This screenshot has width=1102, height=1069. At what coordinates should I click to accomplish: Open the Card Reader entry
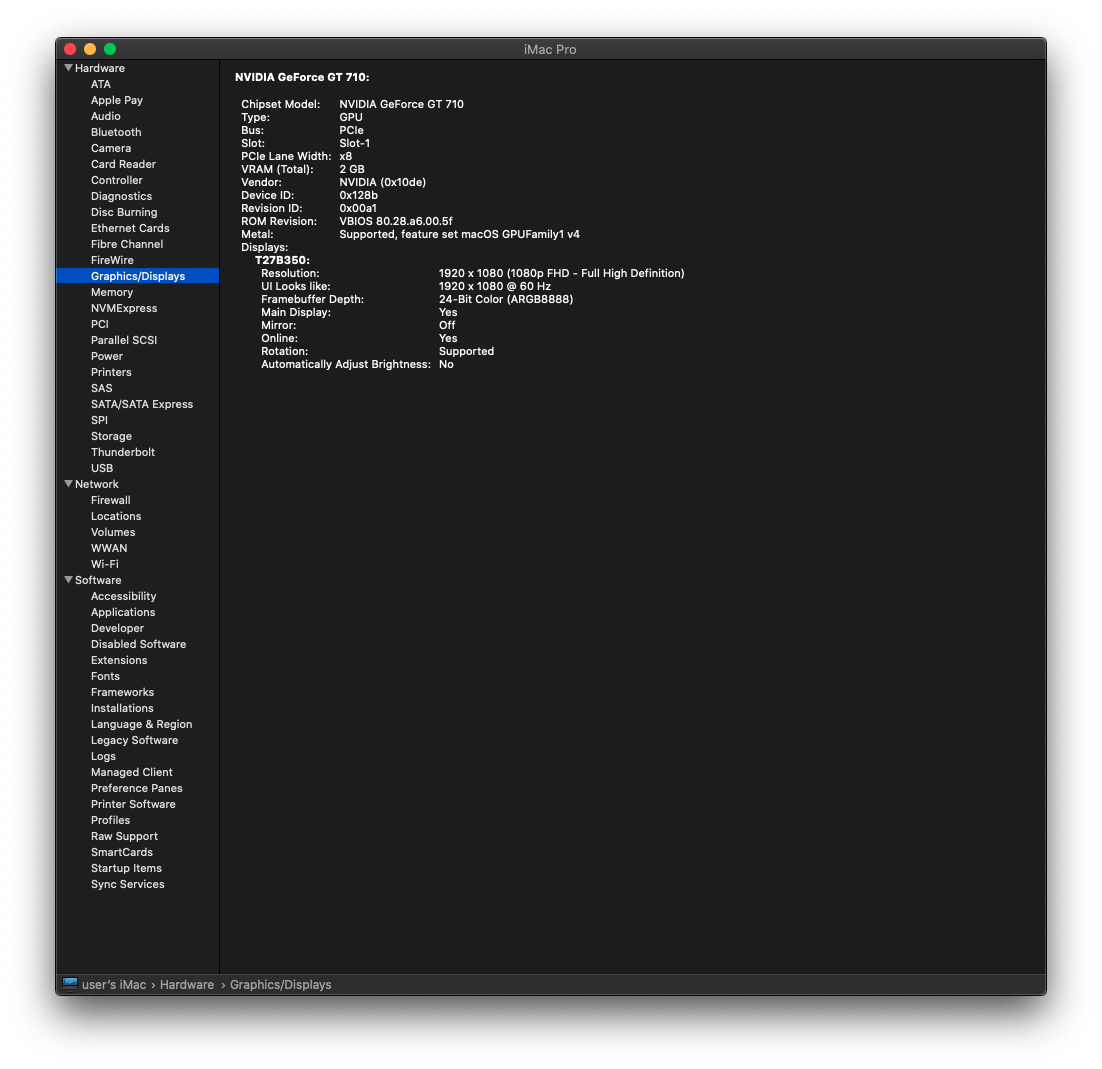123,164
